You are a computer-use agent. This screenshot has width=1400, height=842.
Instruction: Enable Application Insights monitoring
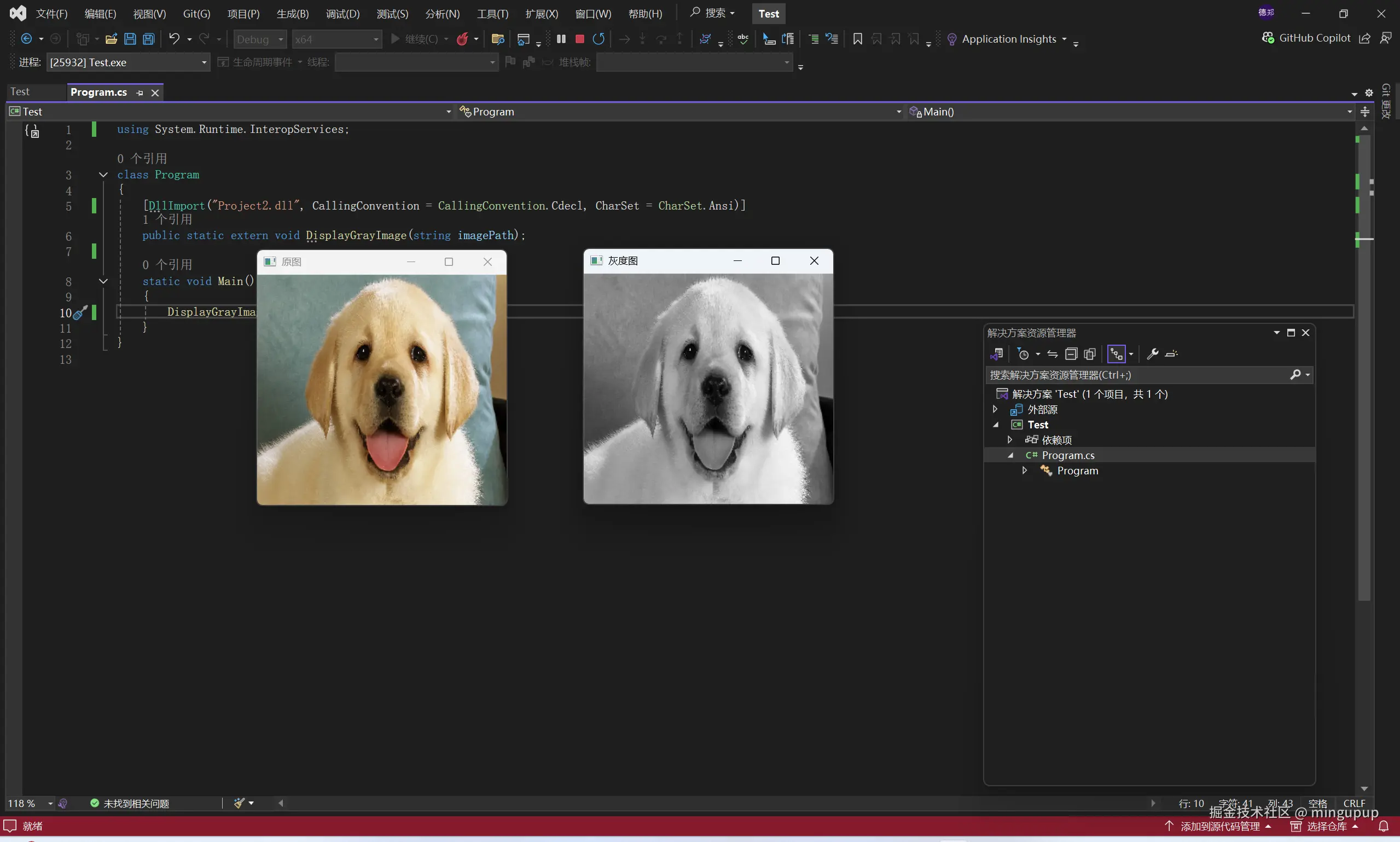pos(1009,39)
